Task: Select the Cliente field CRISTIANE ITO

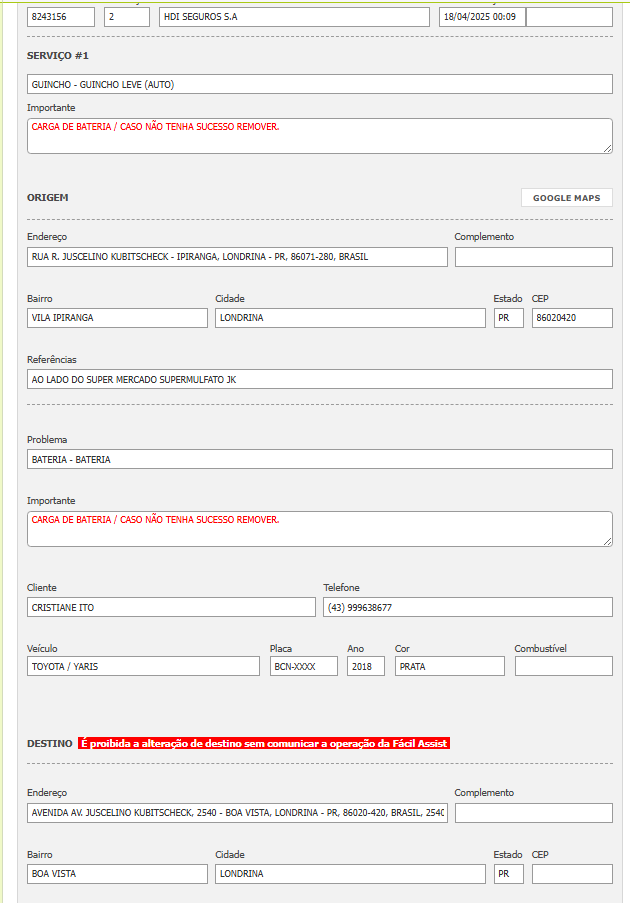Action: pyautogui.click(x=171, y=607)
